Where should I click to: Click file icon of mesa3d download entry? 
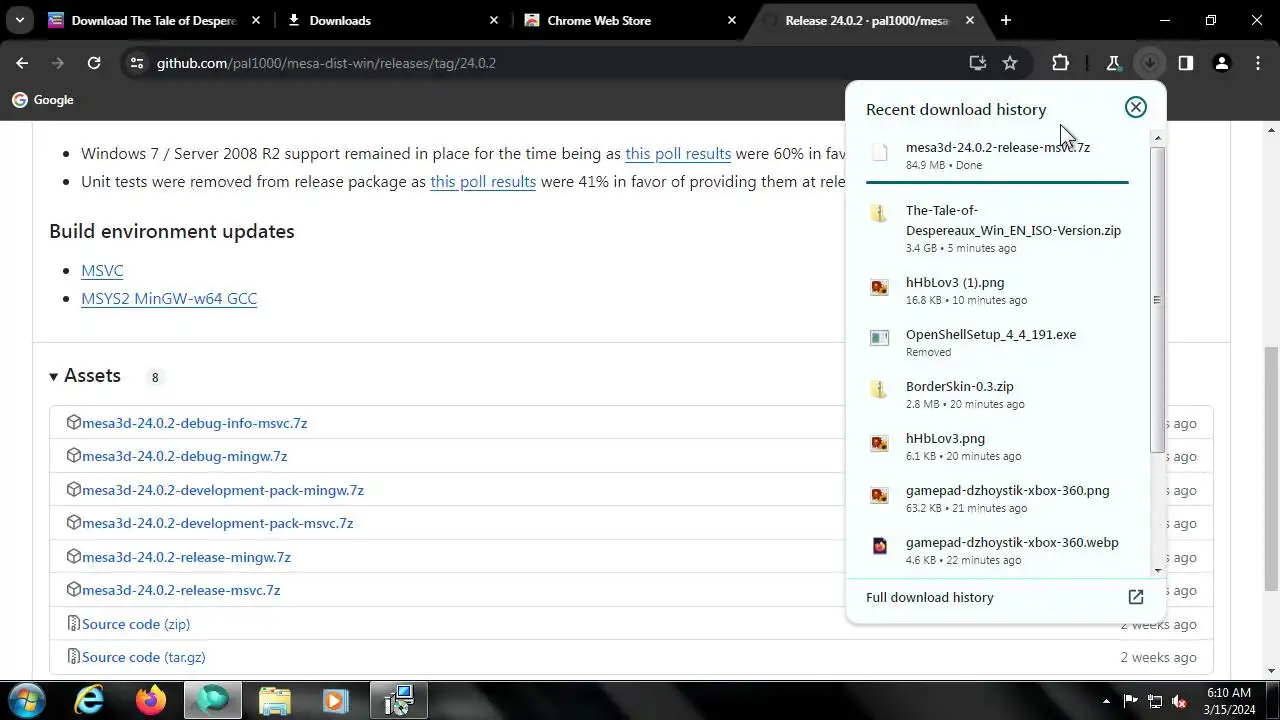(879, 152)
